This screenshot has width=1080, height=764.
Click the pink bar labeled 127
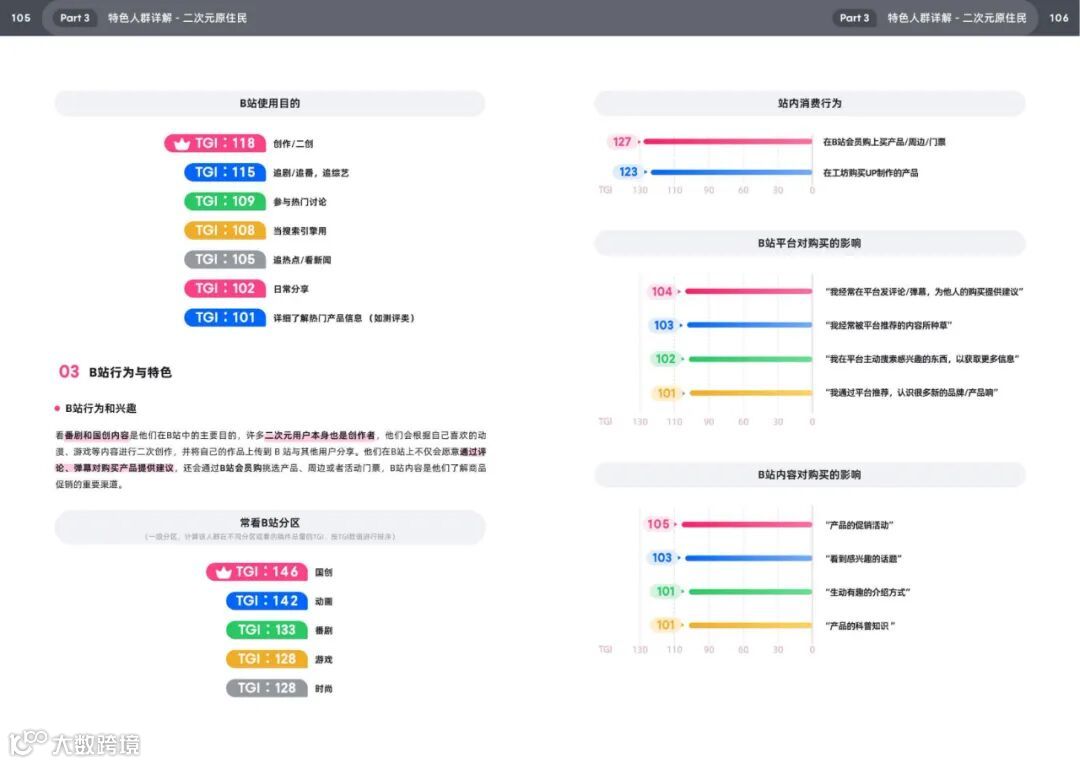(727, 142)
